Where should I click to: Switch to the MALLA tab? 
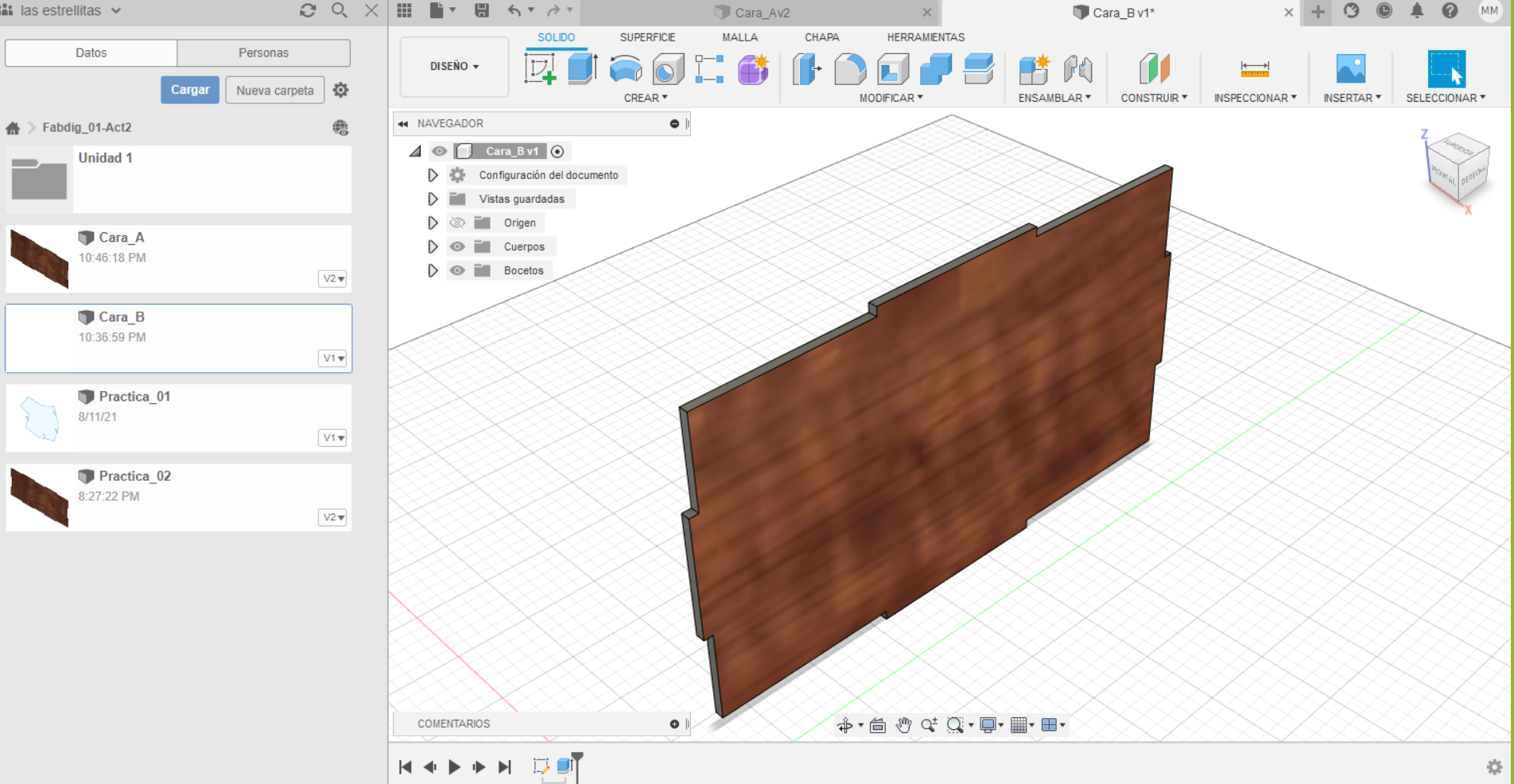click(740, 37)
